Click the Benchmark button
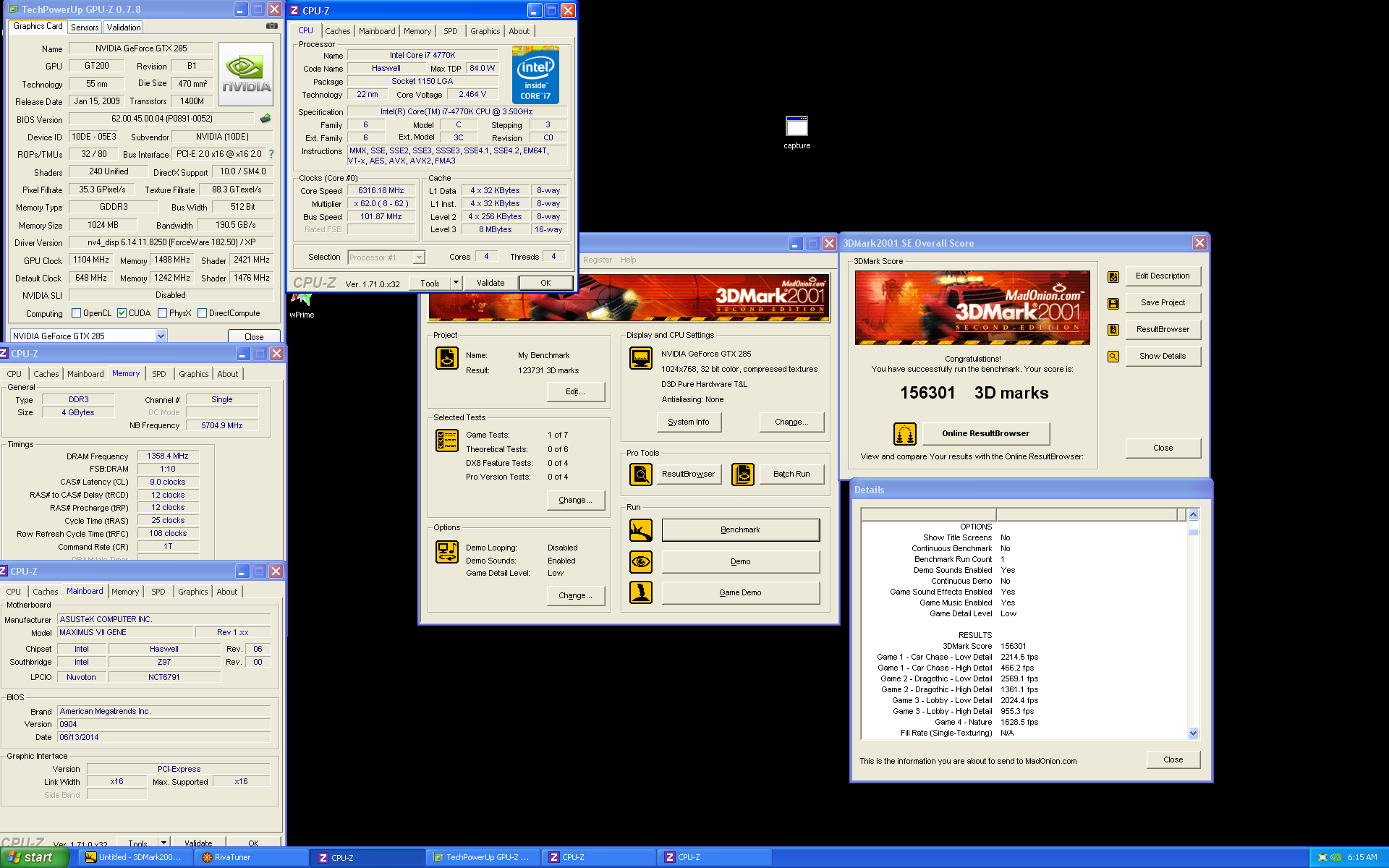 (741, 529)
